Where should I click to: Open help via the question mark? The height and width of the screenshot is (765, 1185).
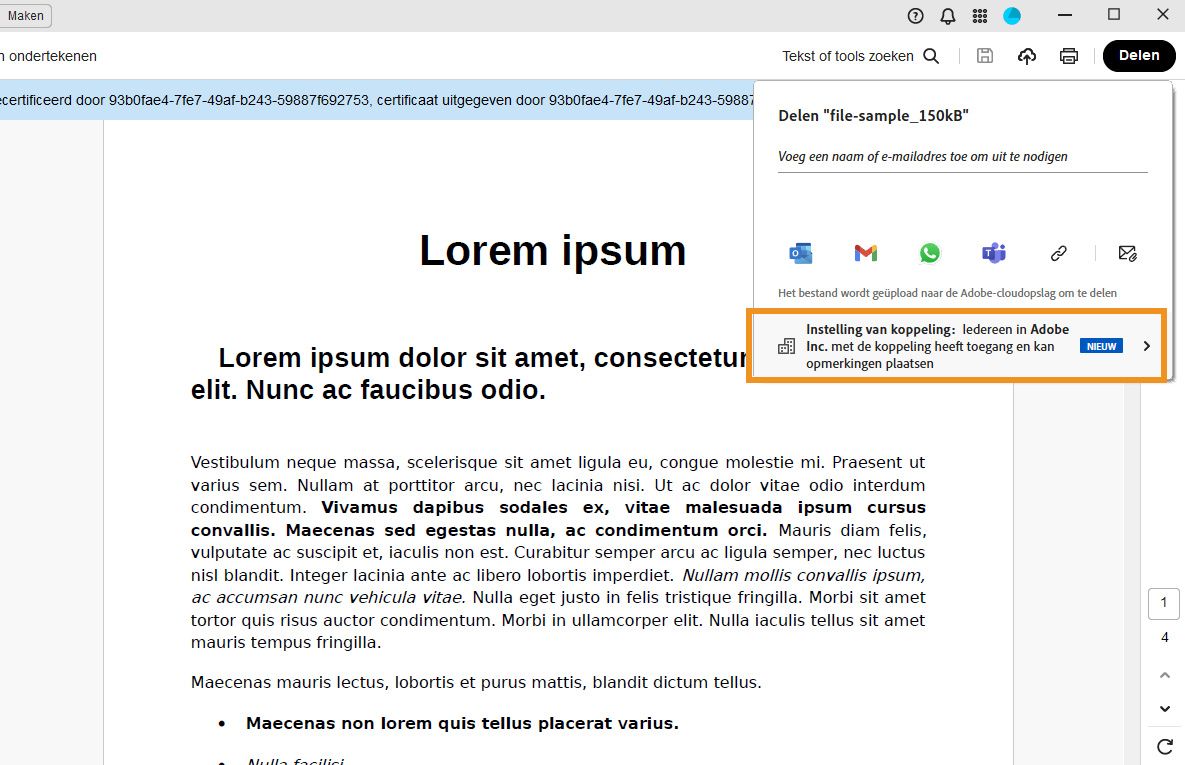click(914, 15)
